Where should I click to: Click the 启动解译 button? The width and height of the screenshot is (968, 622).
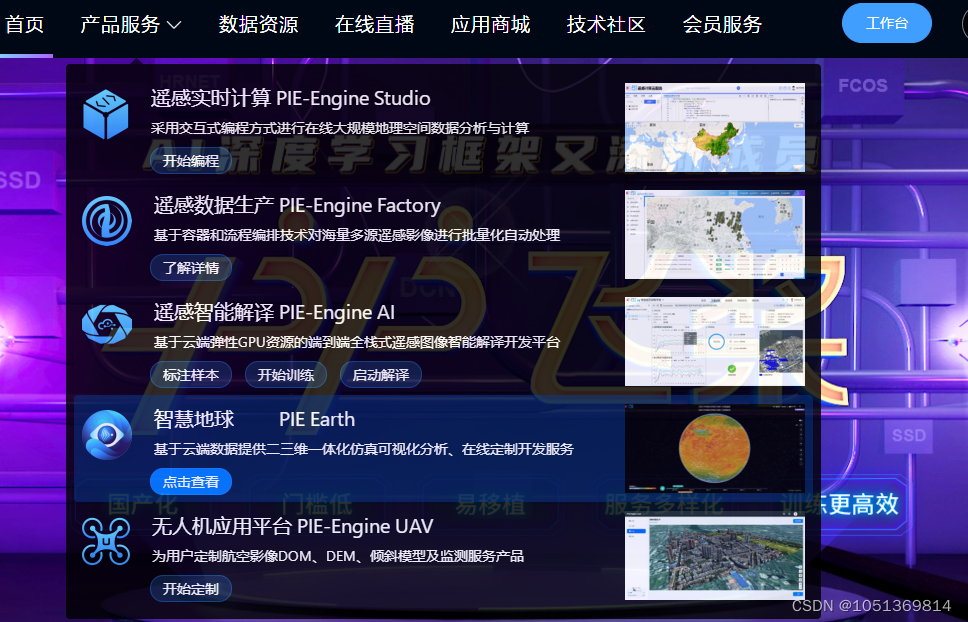(x=381, y=375)
